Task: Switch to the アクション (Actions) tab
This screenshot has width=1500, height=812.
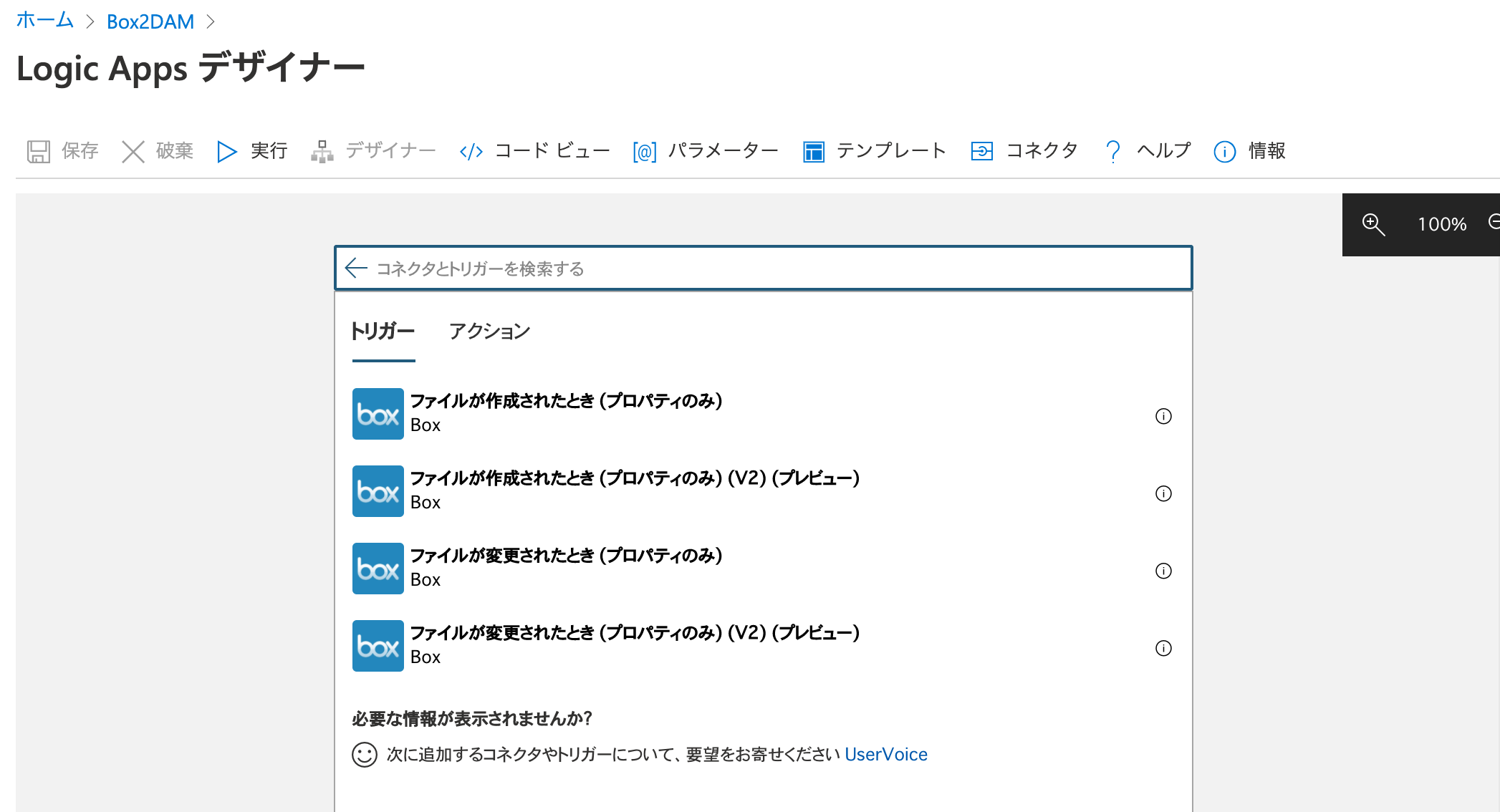Action: point(490,332)
